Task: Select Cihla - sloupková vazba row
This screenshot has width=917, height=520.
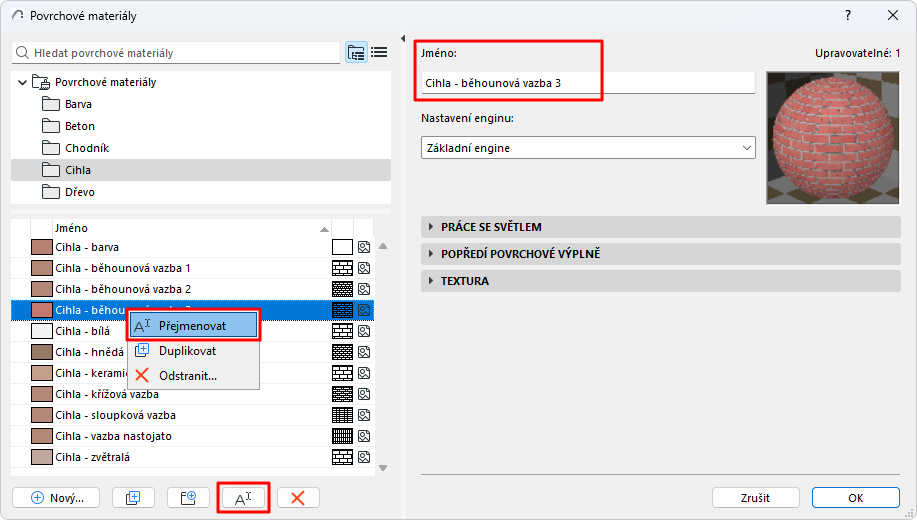Action: coord(192,415)
